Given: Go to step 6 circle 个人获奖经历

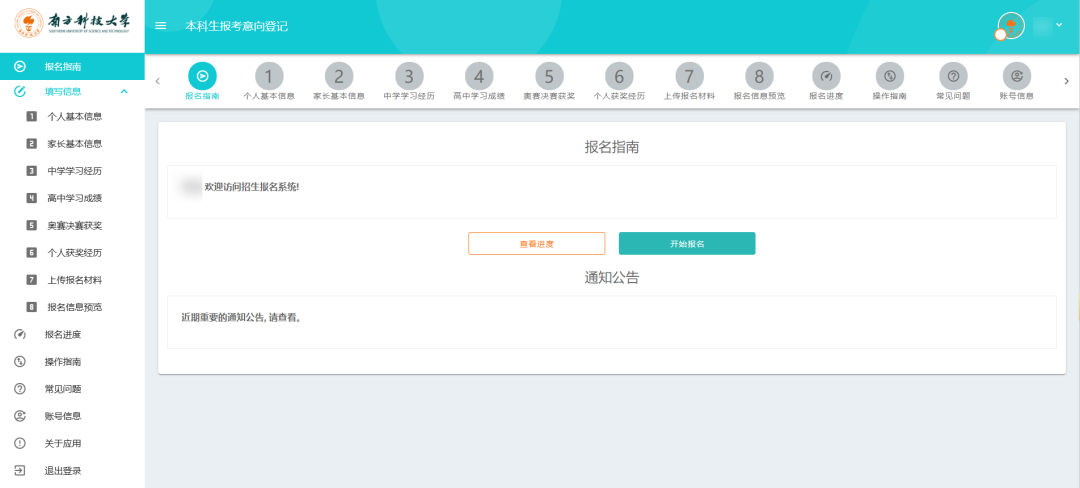Looking at the screenshot, I should point(619,76).
